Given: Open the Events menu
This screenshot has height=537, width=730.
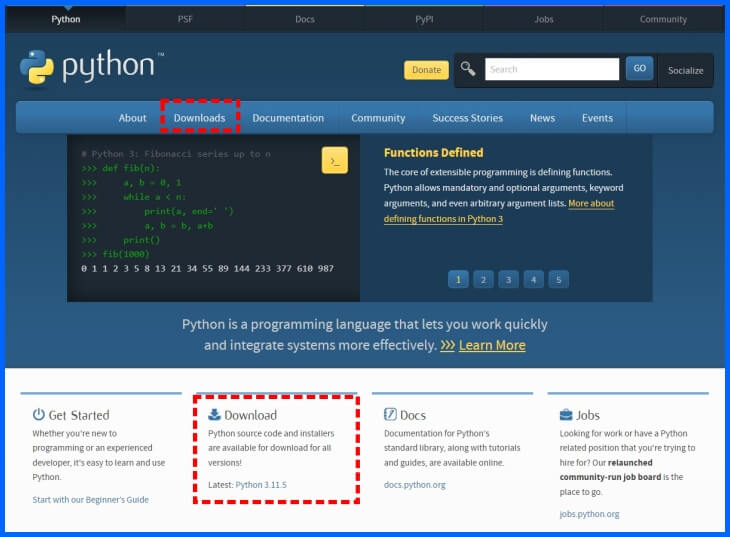Looking at the screenshot, I should [597, 118].
